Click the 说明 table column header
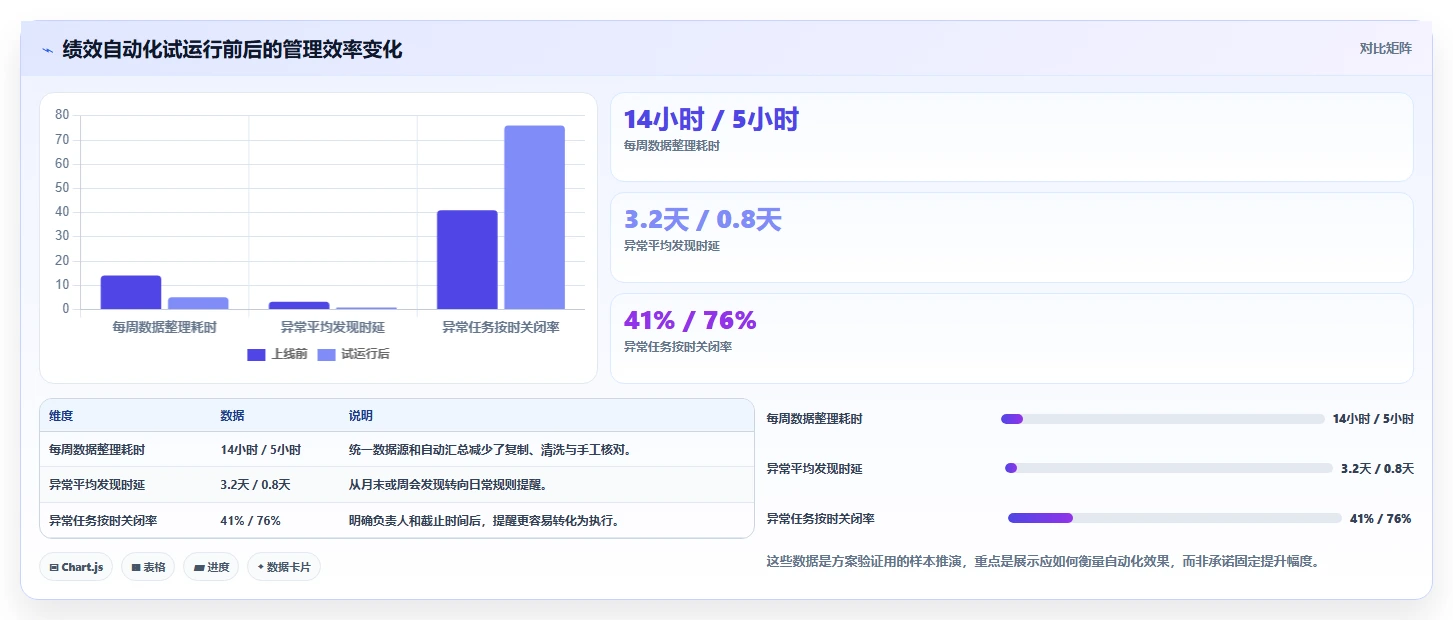This screenshot has height=620, width=1453. click(360, 416)
